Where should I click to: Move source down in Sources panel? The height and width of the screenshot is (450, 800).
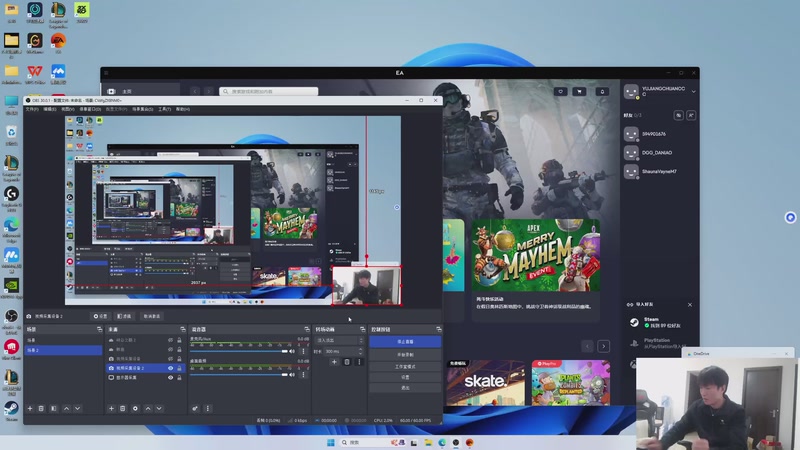pyautogui.click(x=159, y=409)
